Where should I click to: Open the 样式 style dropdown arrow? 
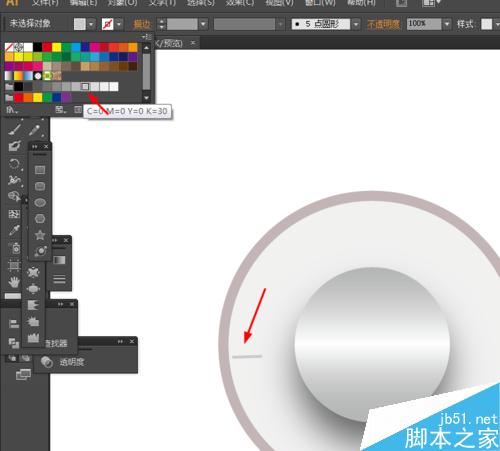click(497, 24)
